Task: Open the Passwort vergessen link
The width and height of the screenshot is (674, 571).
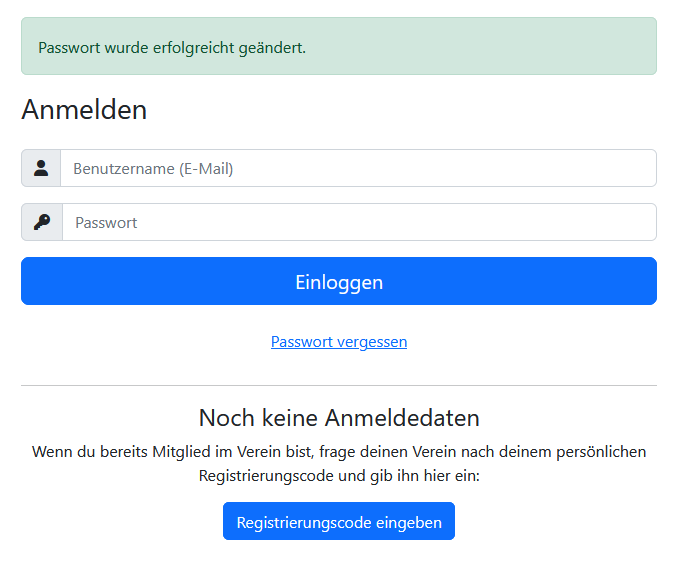Action: (x=338, y=342)
